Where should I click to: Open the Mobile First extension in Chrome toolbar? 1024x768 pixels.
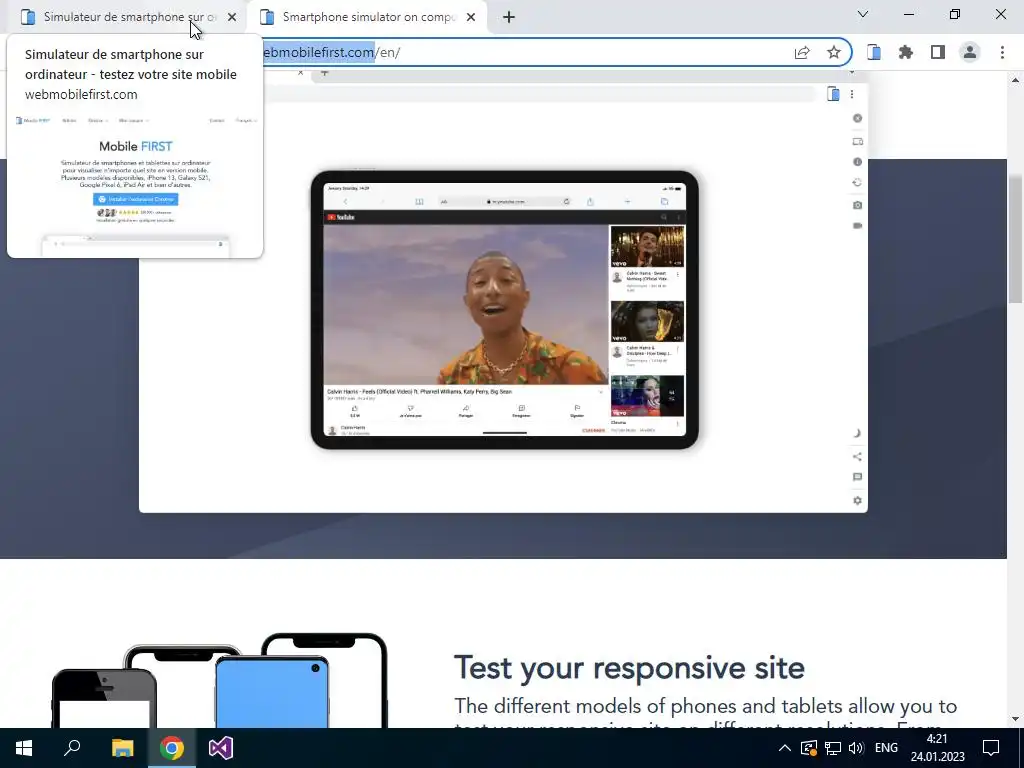click(x=874, y=52)
